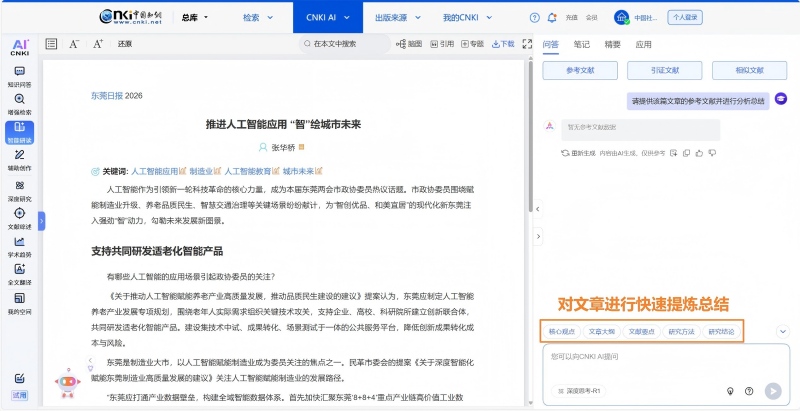Switch to the 摘要 tab
Screen dimensions: 800x411
(x=612, y=44)
